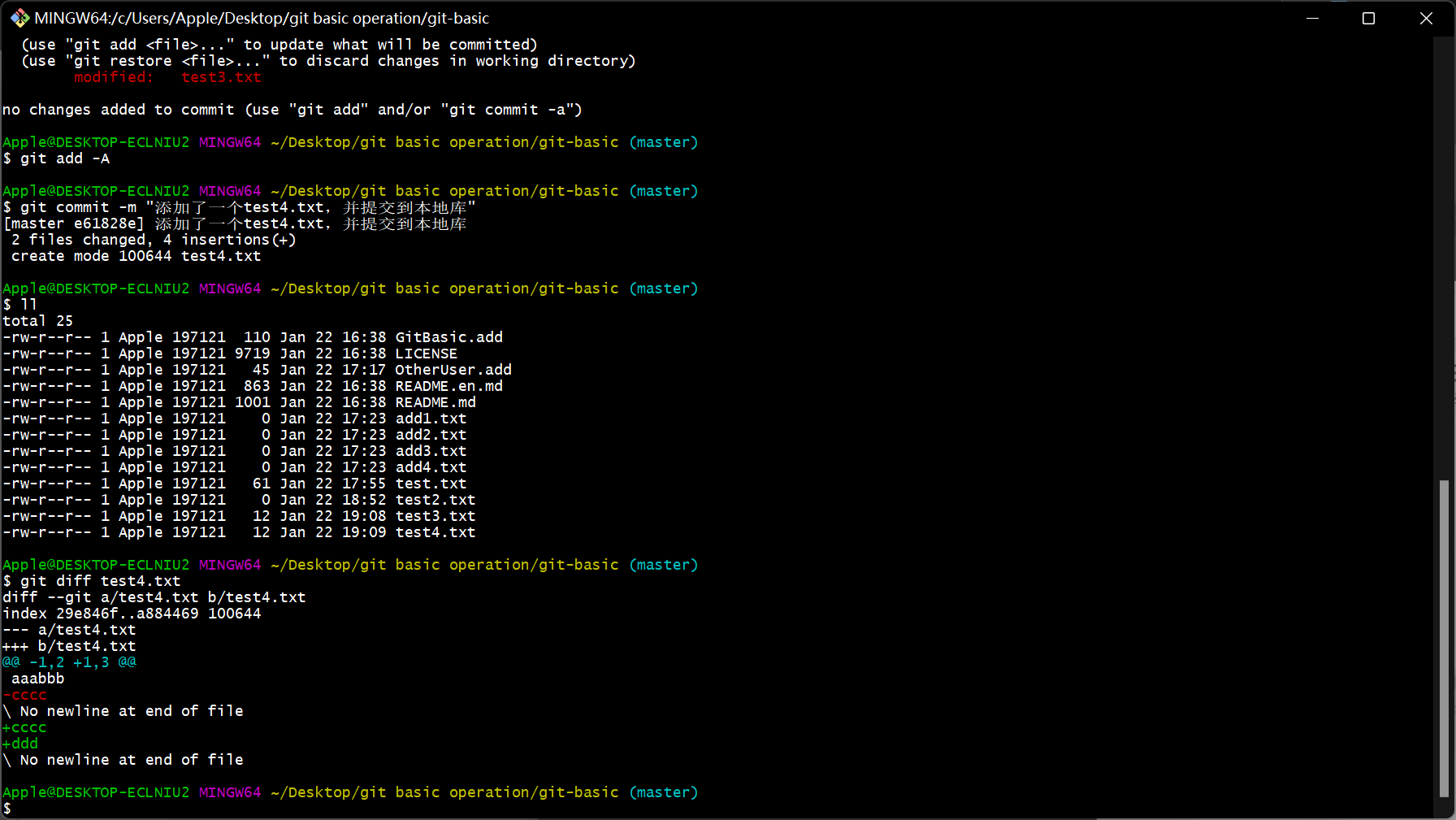This screenshot has height=820, width=1456.
Task: Click the test3.txt file listing row at 19:08
Action: click(239, 516)
